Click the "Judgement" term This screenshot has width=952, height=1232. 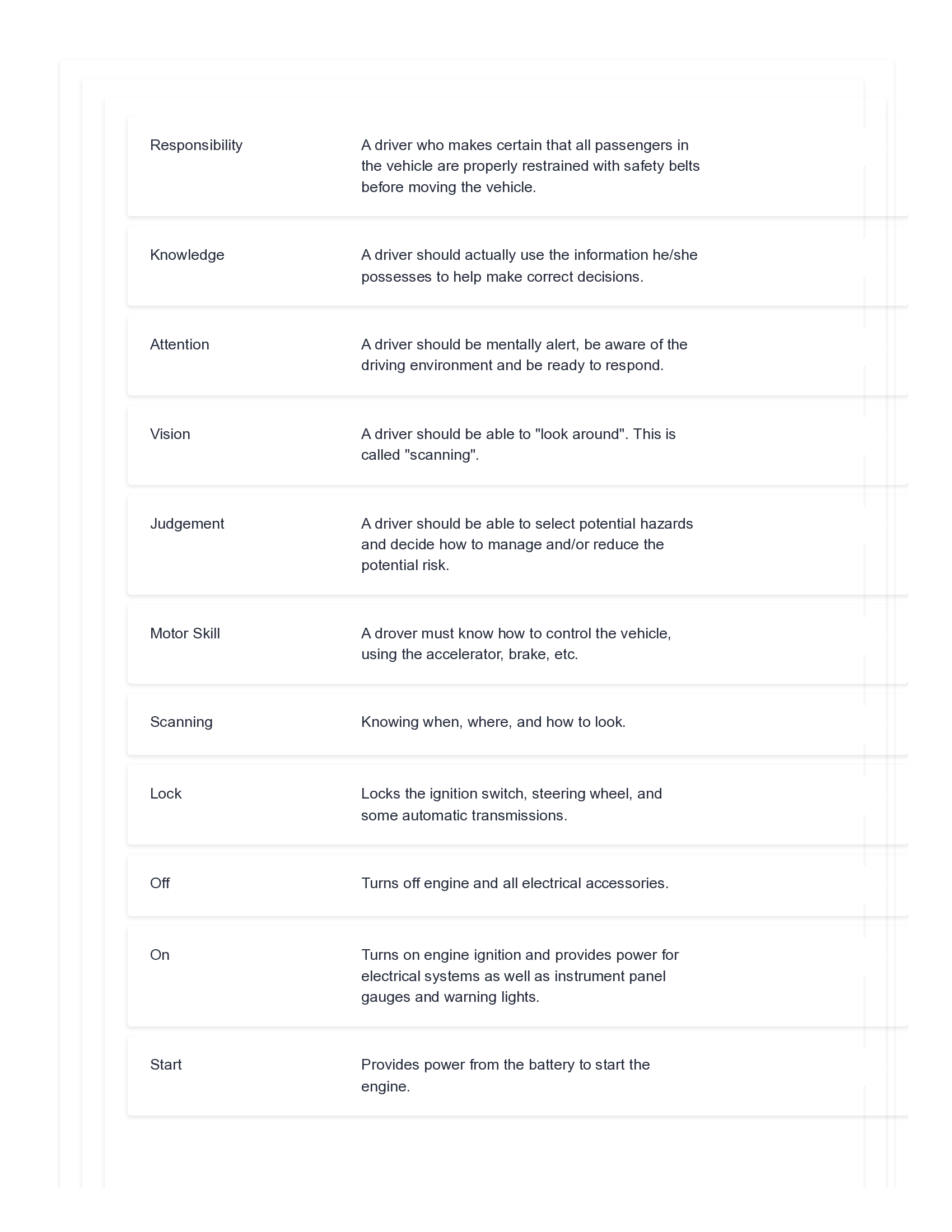click(186, 524)
